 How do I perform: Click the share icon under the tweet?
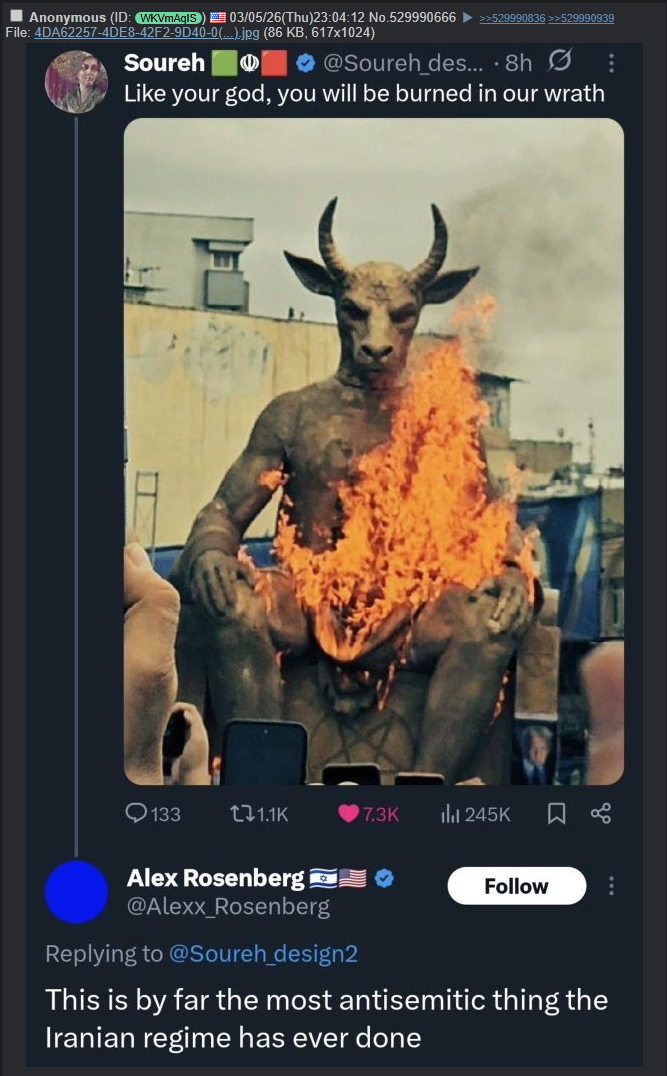[600, 814]
